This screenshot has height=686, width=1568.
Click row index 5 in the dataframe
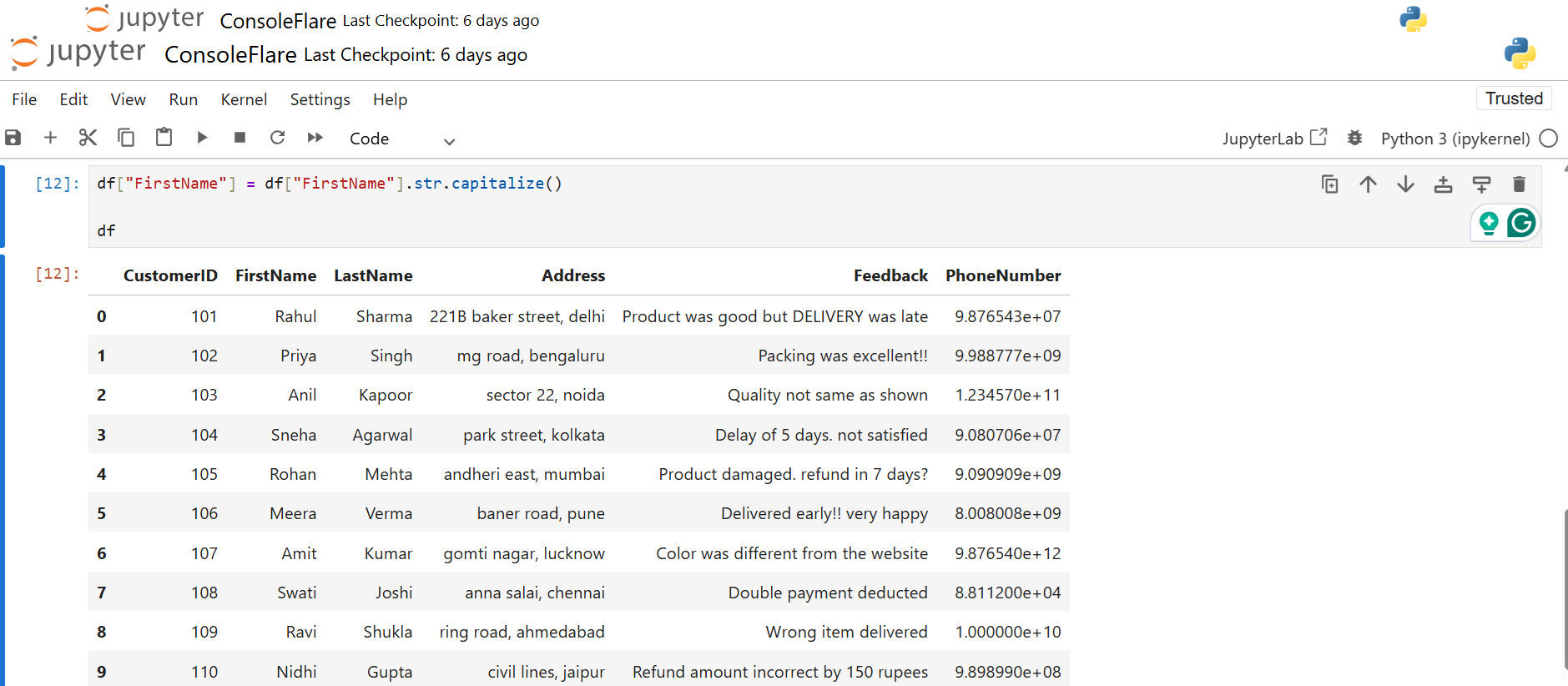pos(101,513)
